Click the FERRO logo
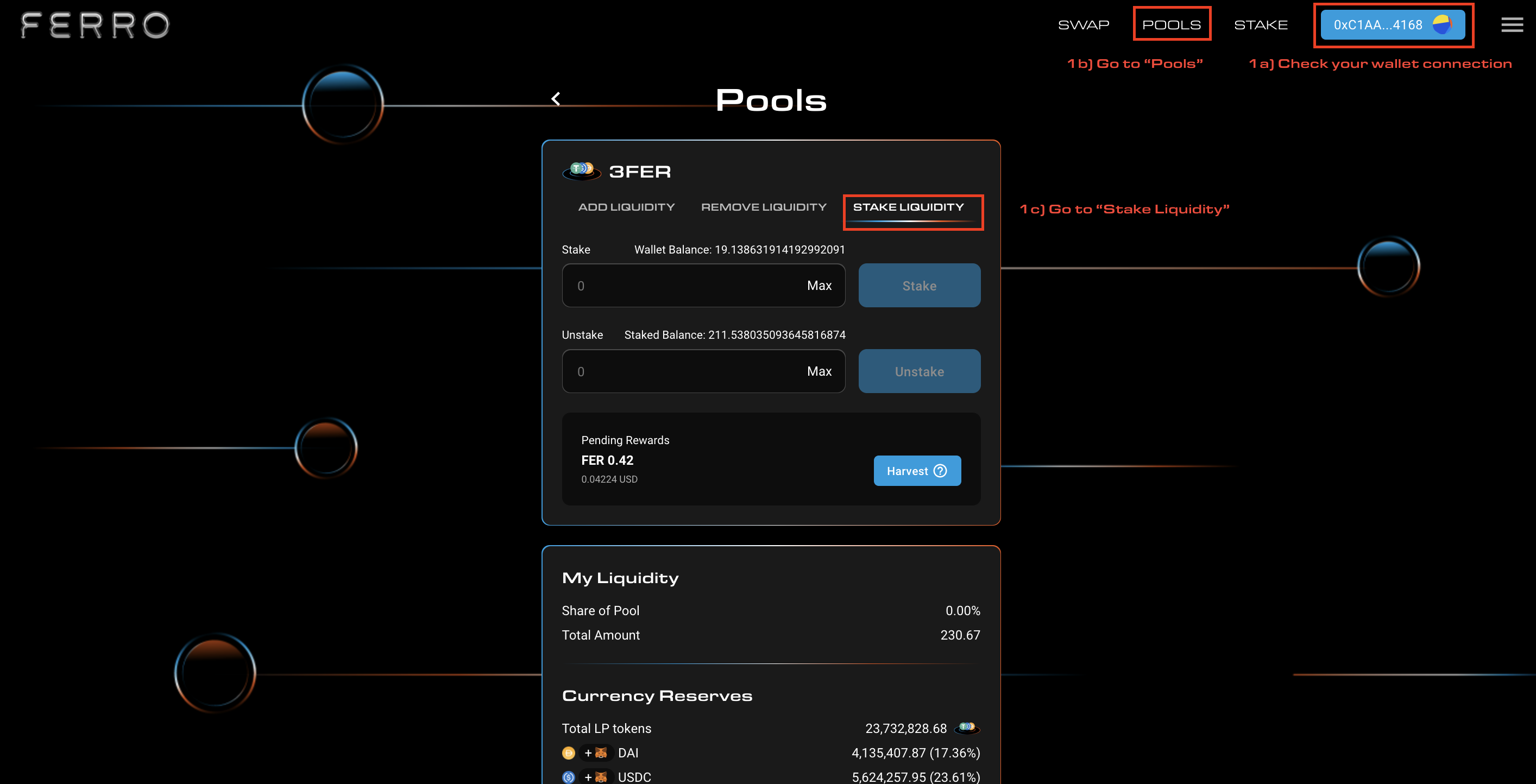1536x784 pixels. pyautogui.click(x=96, y=25)
